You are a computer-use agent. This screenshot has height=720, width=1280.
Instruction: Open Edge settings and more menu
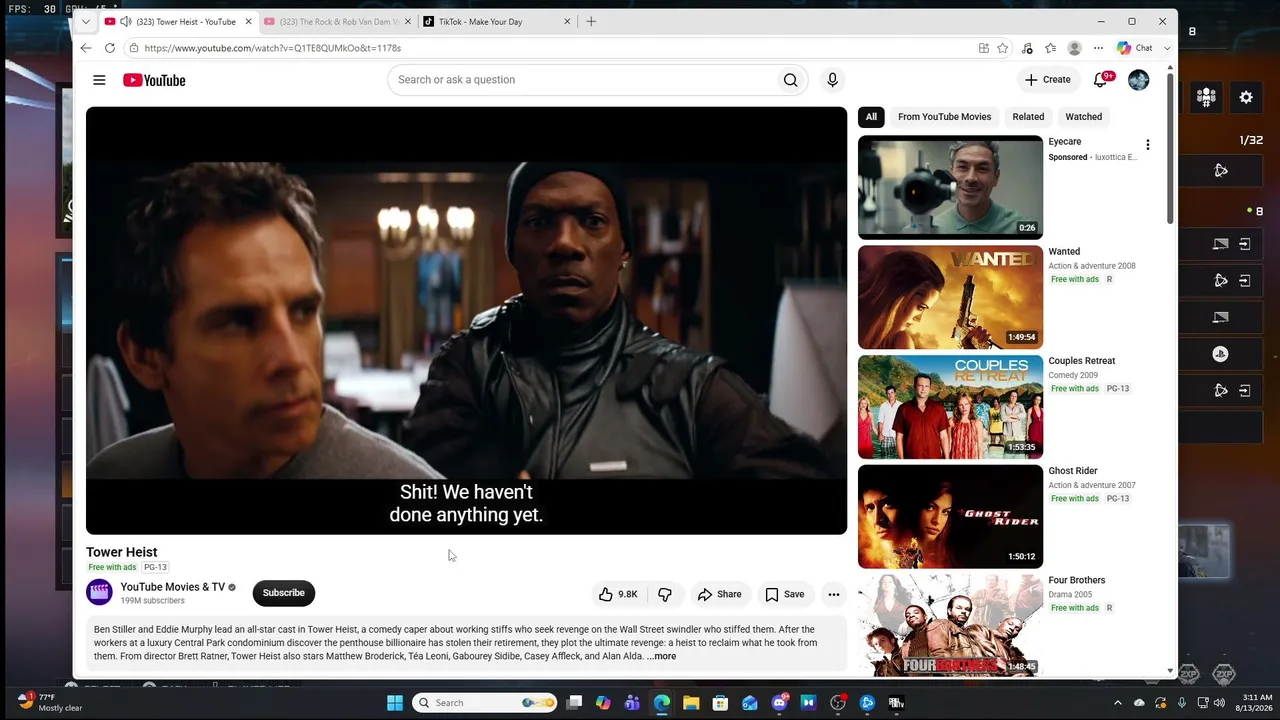pos(1098,48)
